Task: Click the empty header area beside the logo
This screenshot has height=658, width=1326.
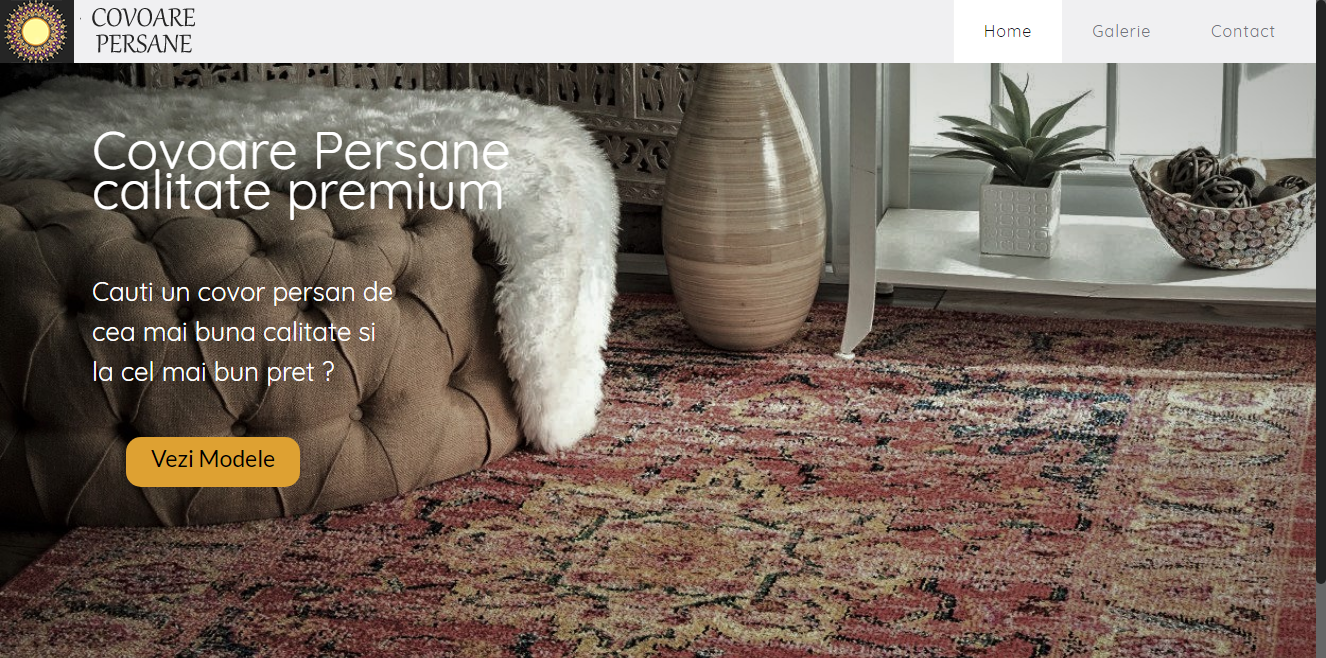Action: [x=575, y=31]
